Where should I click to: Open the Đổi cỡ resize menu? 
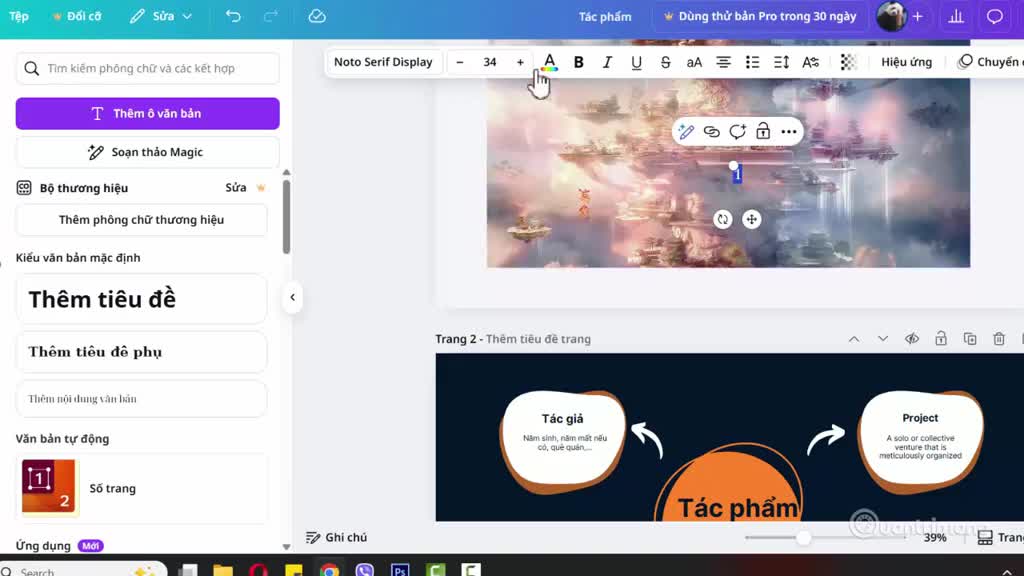click(x=77, y=16)
